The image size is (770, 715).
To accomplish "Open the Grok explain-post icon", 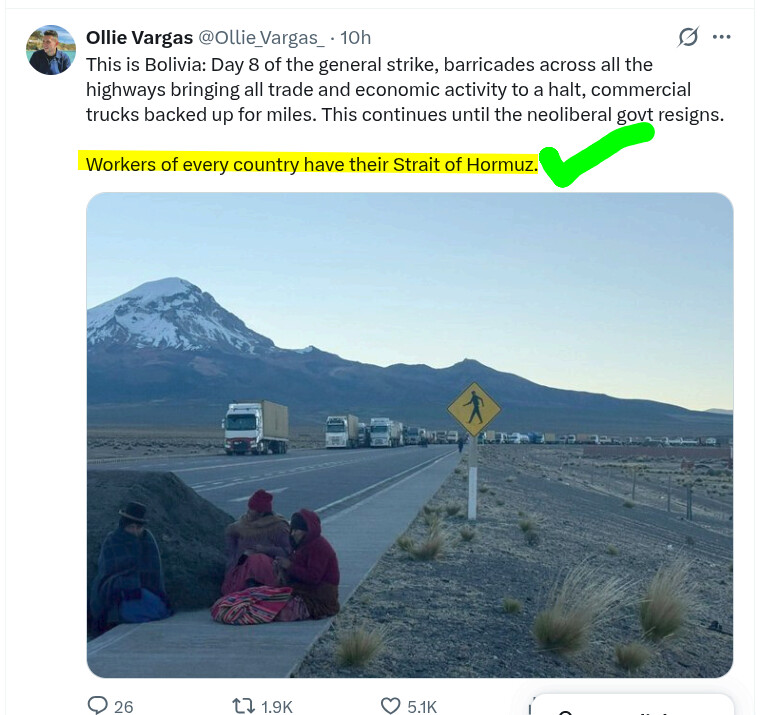I will 688,37.
